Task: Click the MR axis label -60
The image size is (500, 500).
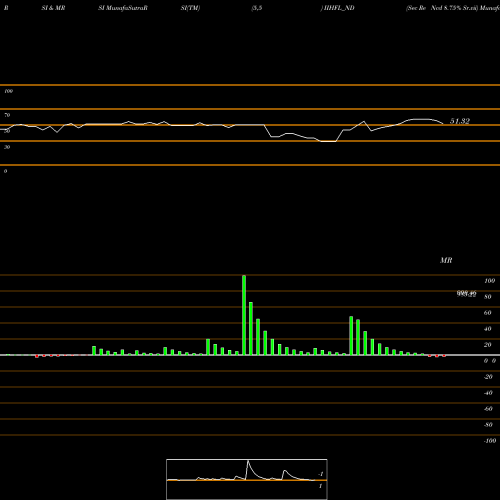Action: [488, 409]
